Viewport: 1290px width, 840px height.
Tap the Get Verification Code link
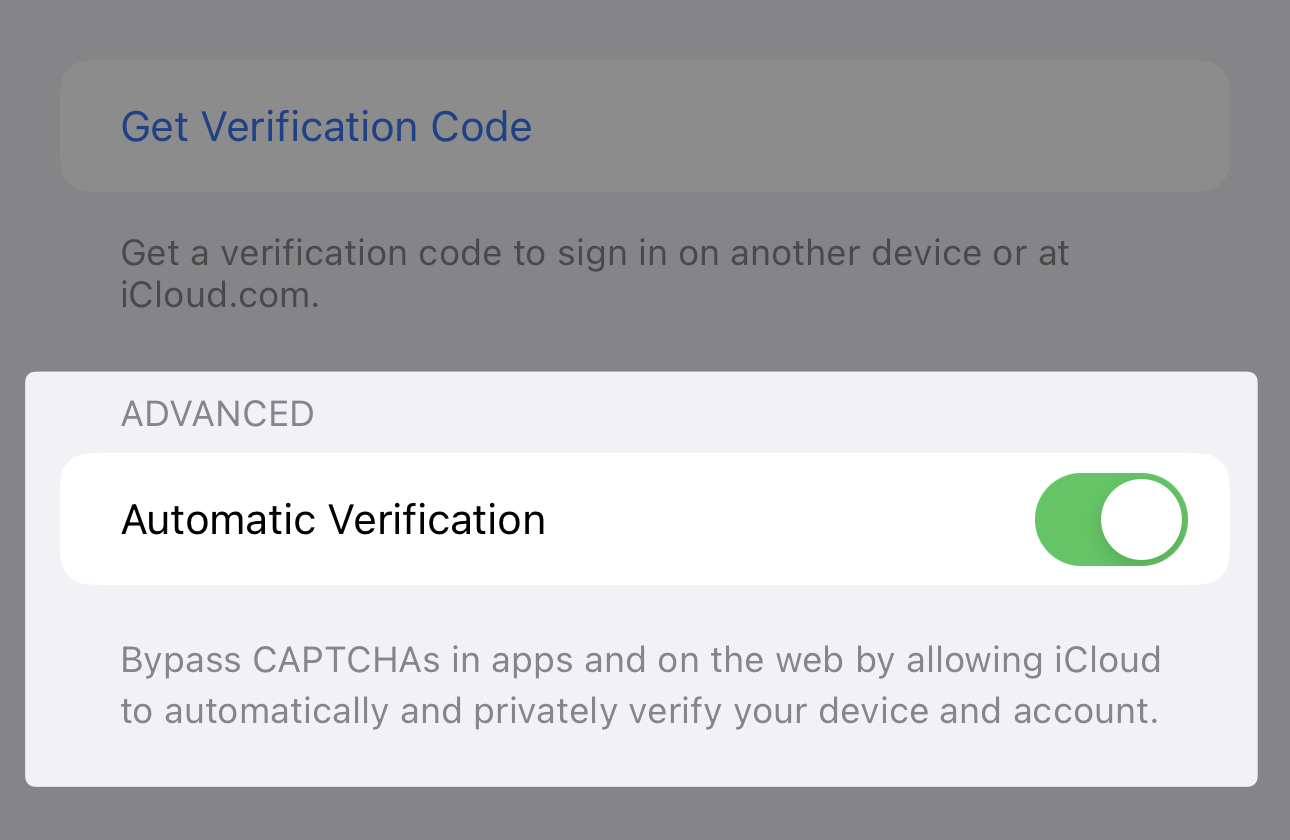click(x=326, y=127)
